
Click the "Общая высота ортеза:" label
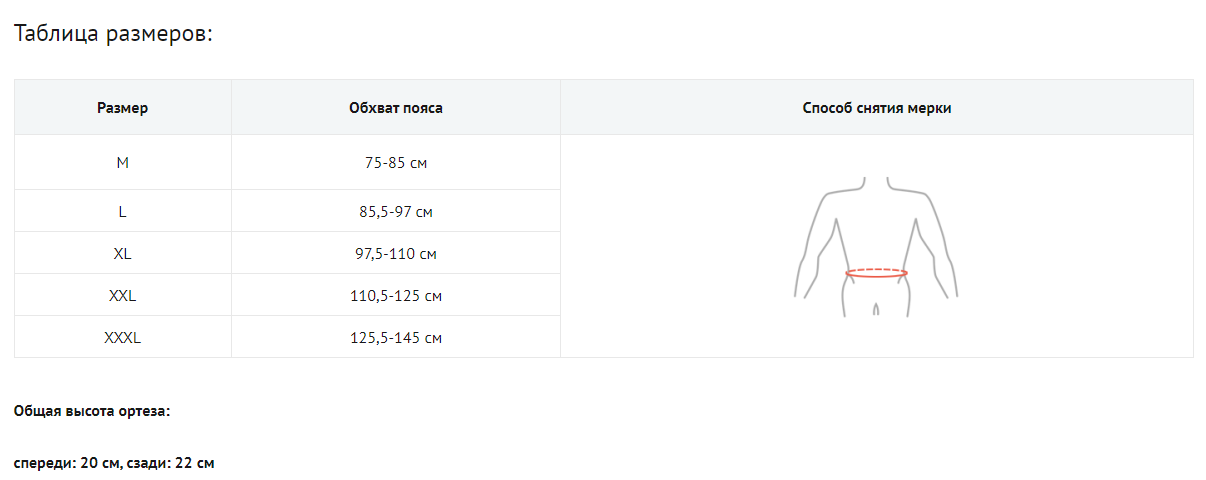pyautogui.click(x=92, y=411)
